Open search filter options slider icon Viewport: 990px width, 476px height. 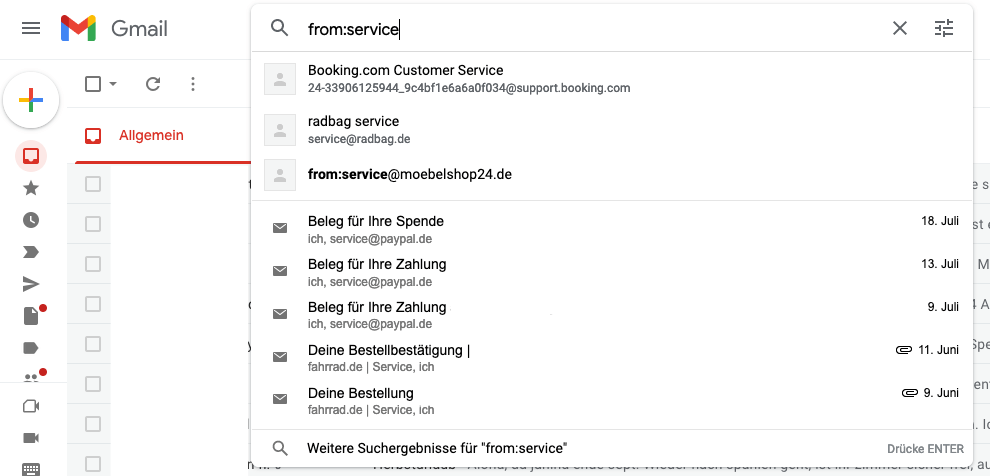944,28
